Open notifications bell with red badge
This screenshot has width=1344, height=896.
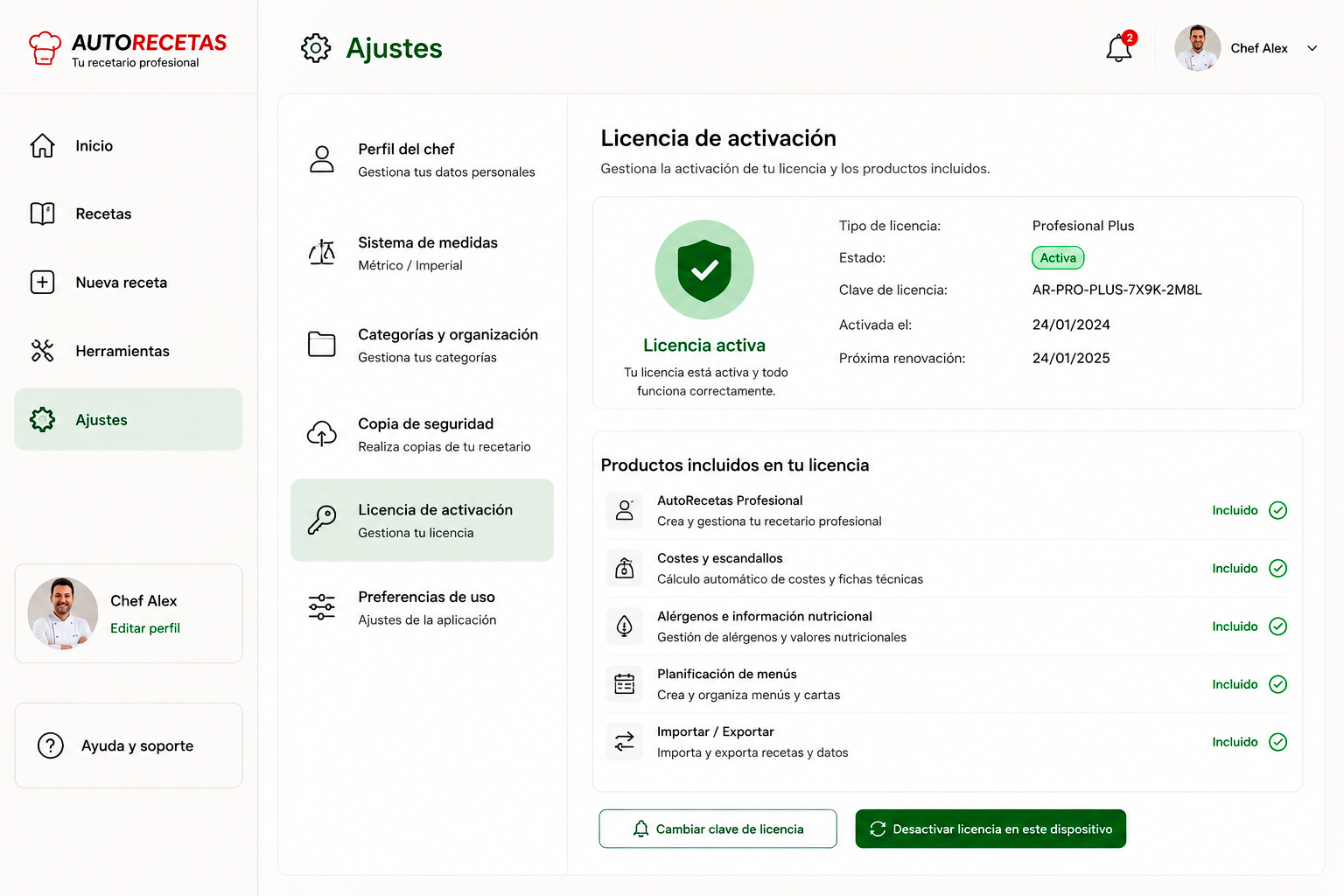pos(1120,47)
